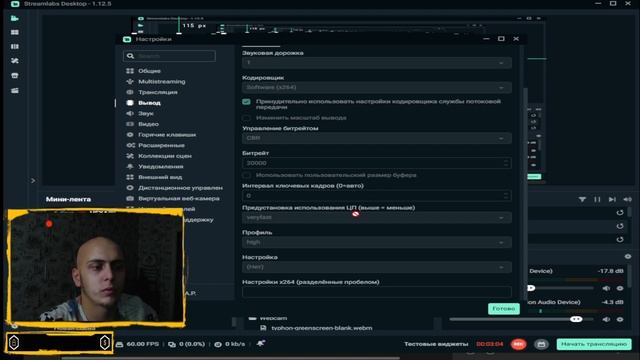This screenshot has width=640, height=360.
Task: Click the red REC record button
Action: 518,344
